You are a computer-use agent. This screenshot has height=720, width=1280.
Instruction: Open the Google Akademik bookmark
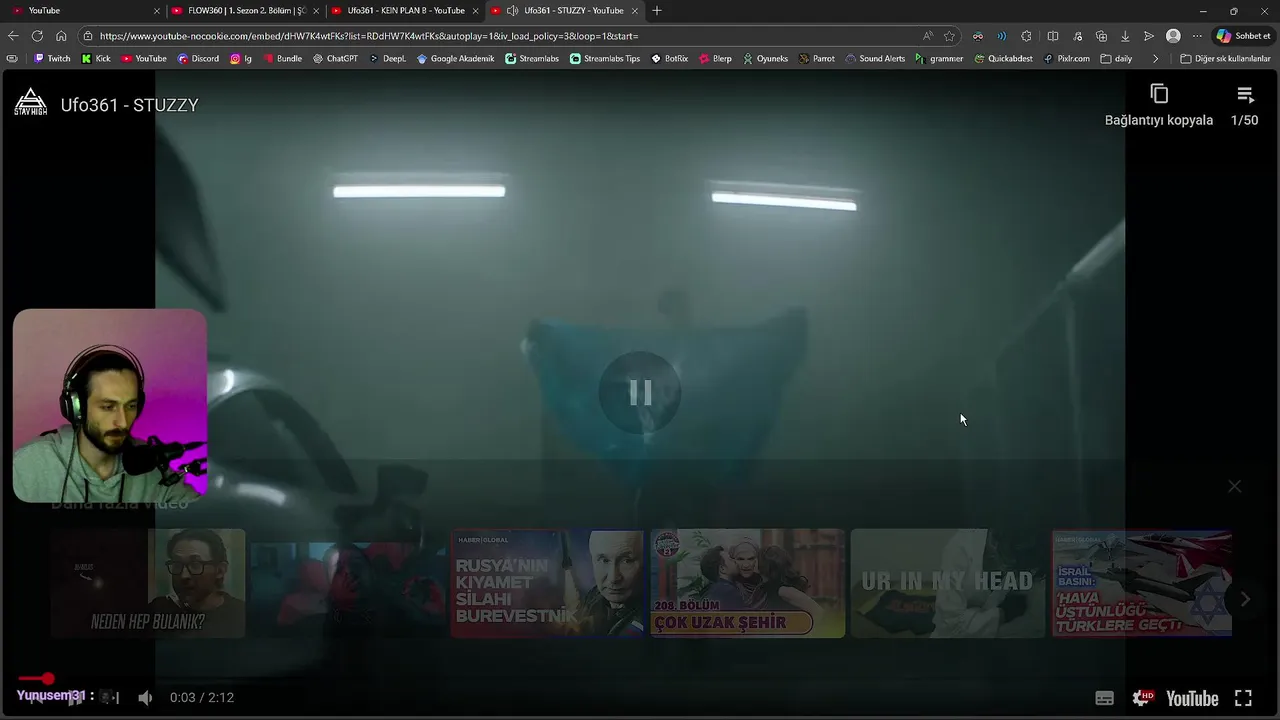coord(455,58)
